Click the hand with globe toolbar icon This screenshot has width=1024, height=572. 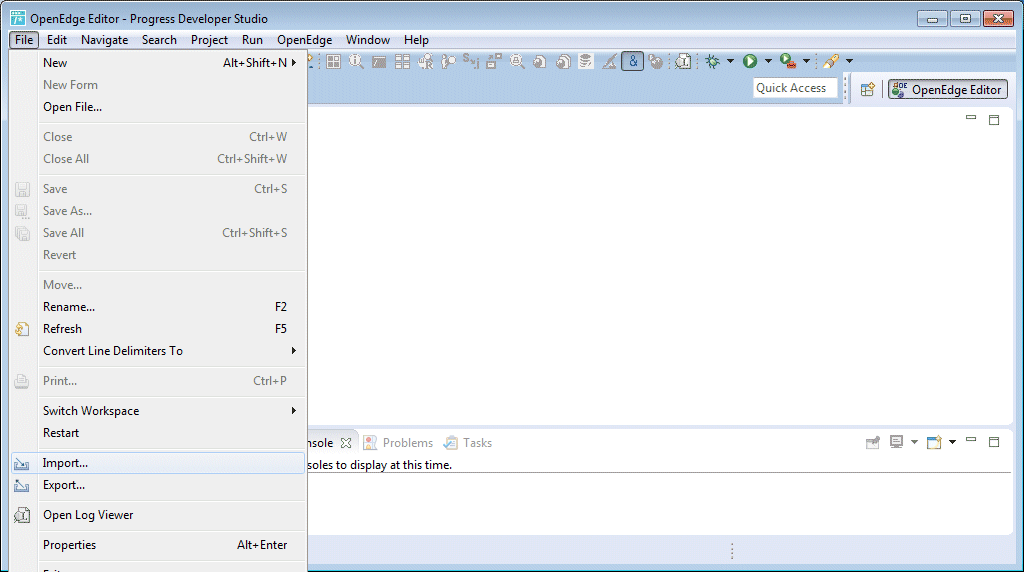click(x=656, y=62)
